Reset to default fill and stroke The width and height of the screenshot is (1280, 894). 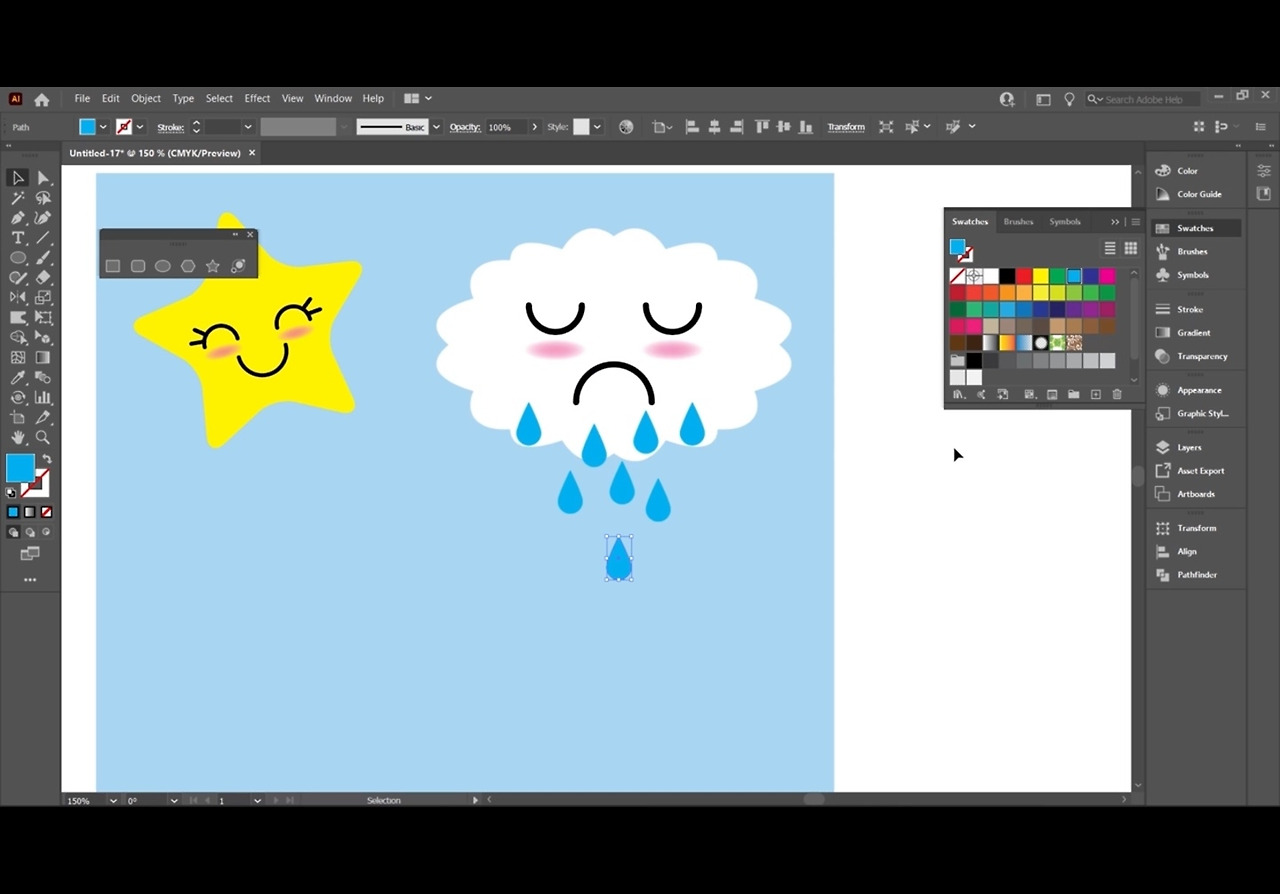11,492
